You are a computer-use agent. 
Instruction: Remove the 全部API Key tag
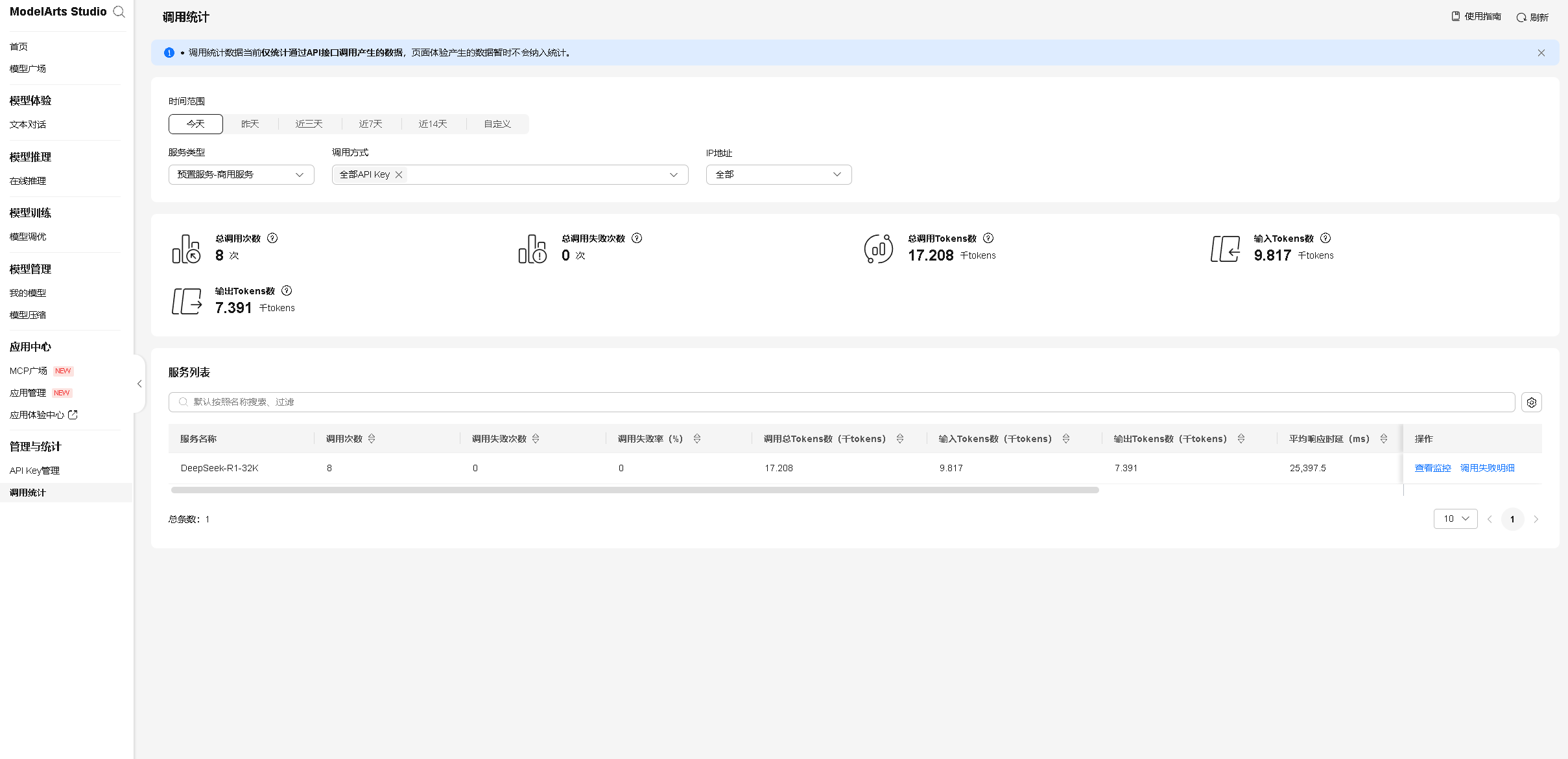[x=399, y=174]
